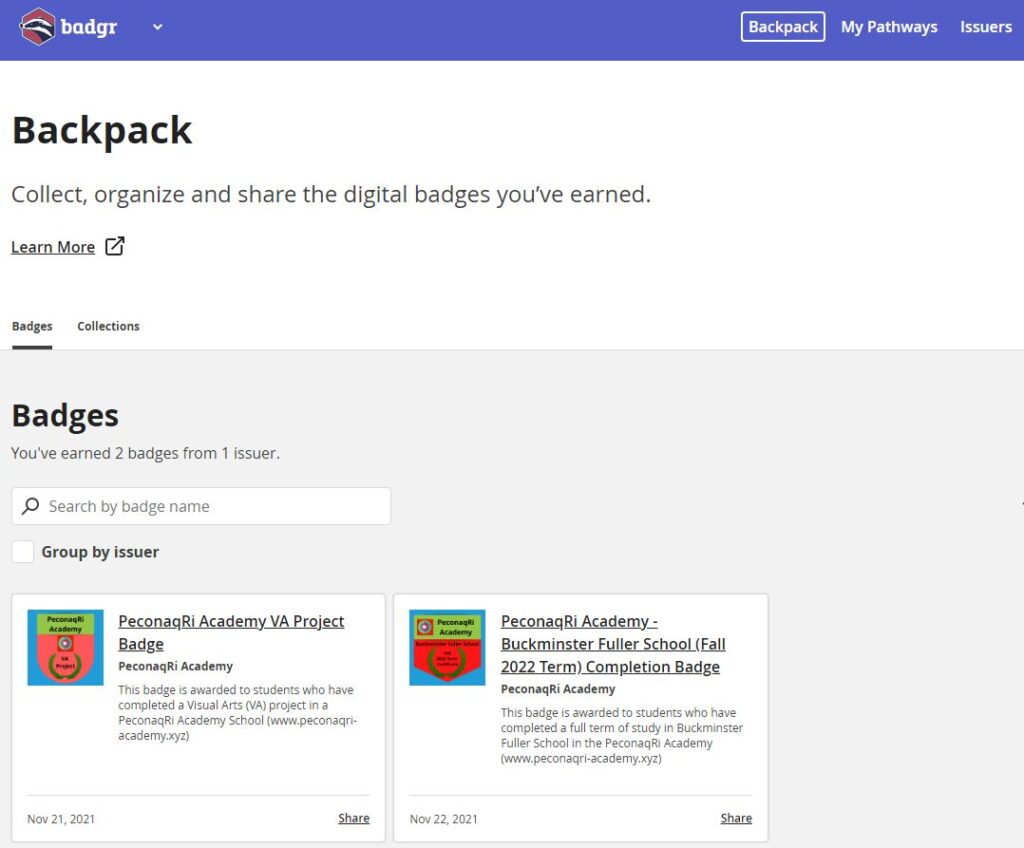Click issuer name under VA Project Badge

click(176, 666)
